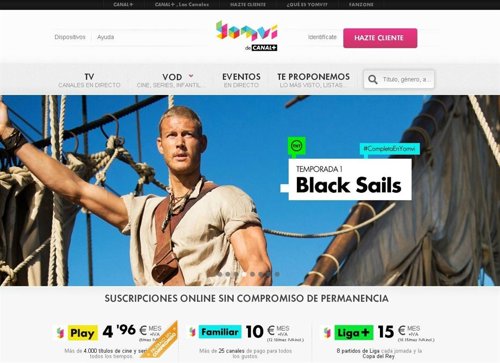Click the search magnifier icon

click(x=373, y=79)
